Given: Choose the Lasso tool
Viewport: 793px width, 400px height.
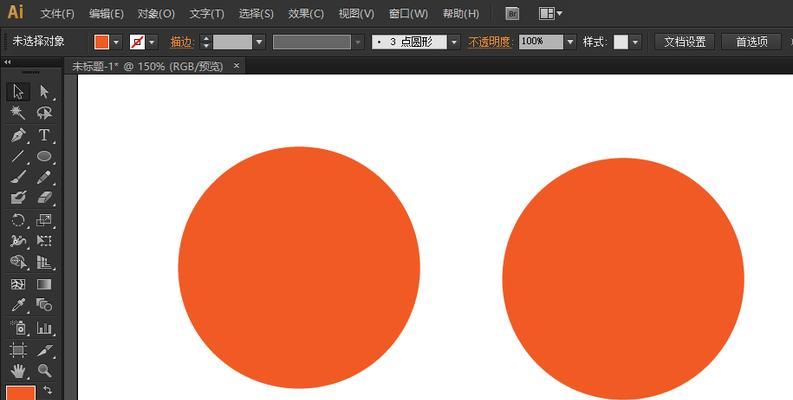Looking at the screenshot, I should pos(45,113).
